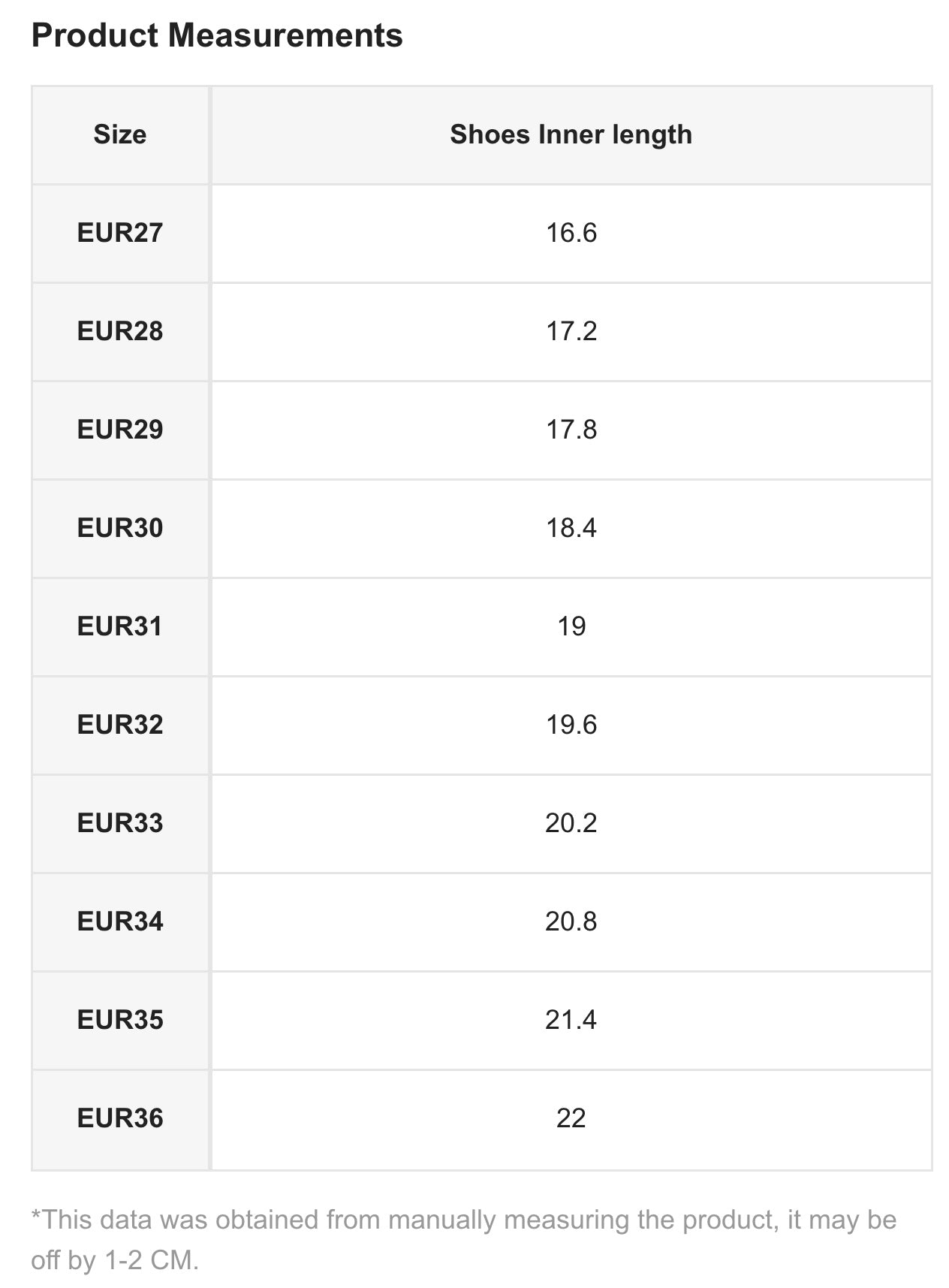The image size is (949, 1288).
Task: Select the EUR31 size label
Action: [x=120, y=626]
